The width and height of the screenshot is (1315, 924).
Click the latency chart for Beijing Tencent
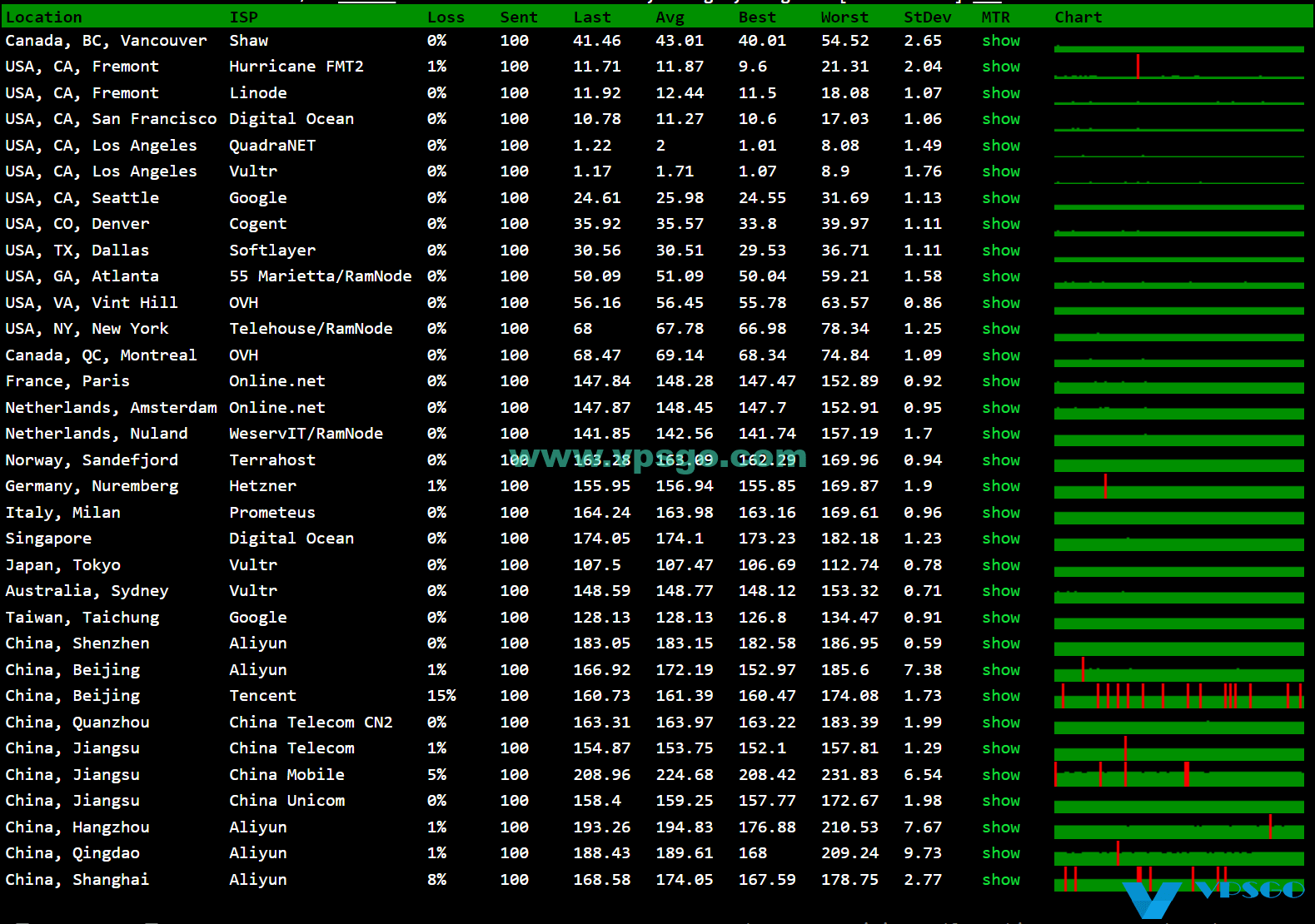click(1178, 696)
